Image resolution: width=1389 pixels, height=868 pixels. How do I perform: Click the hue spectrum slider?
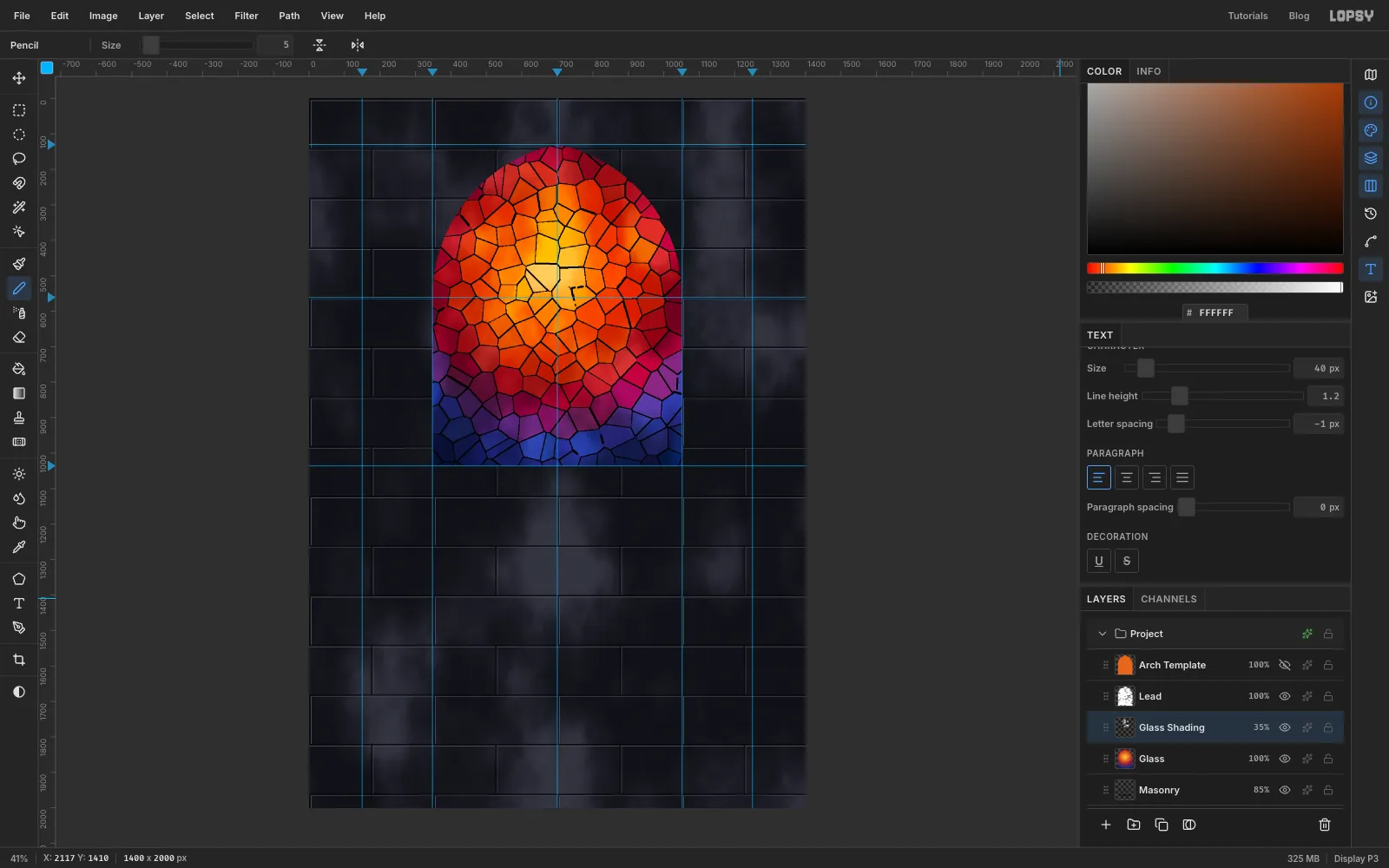pyautogui.click(x=1215, y=268)
